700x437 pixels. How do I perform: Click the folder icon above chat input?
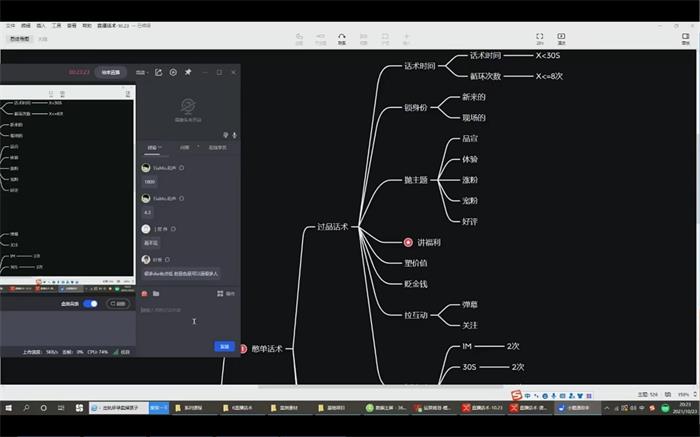156,294
